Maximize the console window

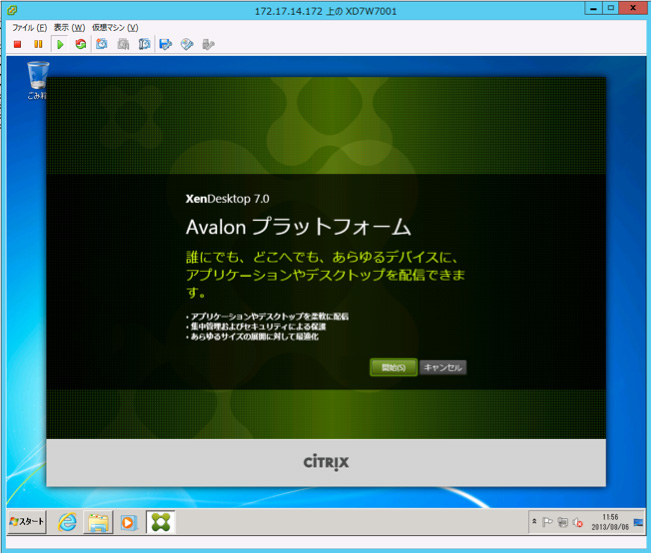click(611, 8)
